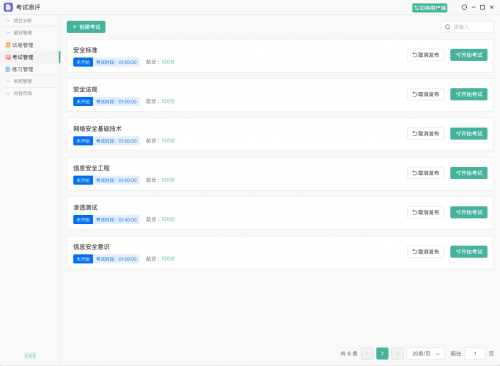Viewport: 500px width, 366px height.
Task: Start the 渗透测试 exam
Action: [469, 212]
